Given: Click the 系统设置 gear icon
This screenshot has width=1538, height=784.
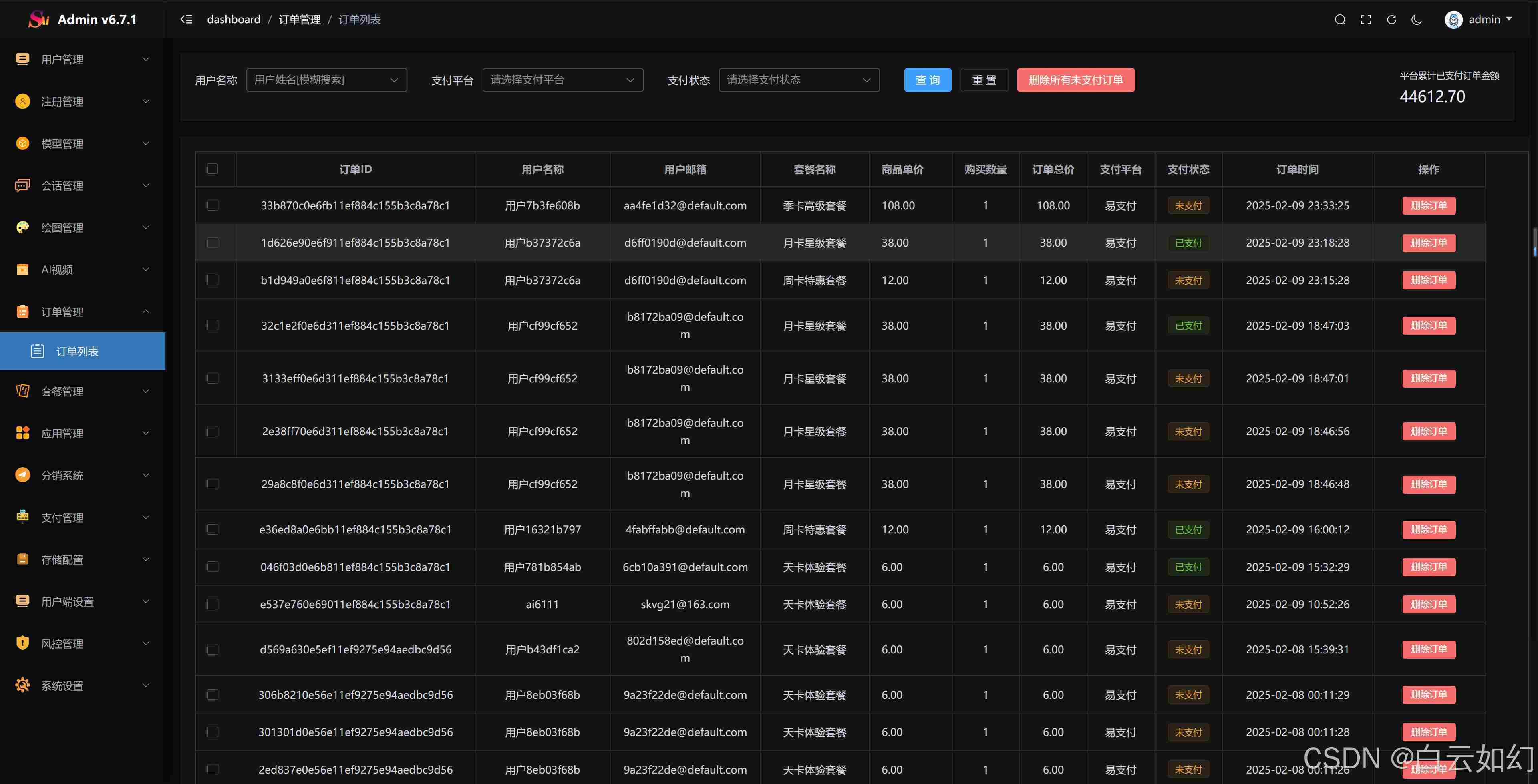Looking at the screenshot, I should pyautogui.click(x=23, y=685).
